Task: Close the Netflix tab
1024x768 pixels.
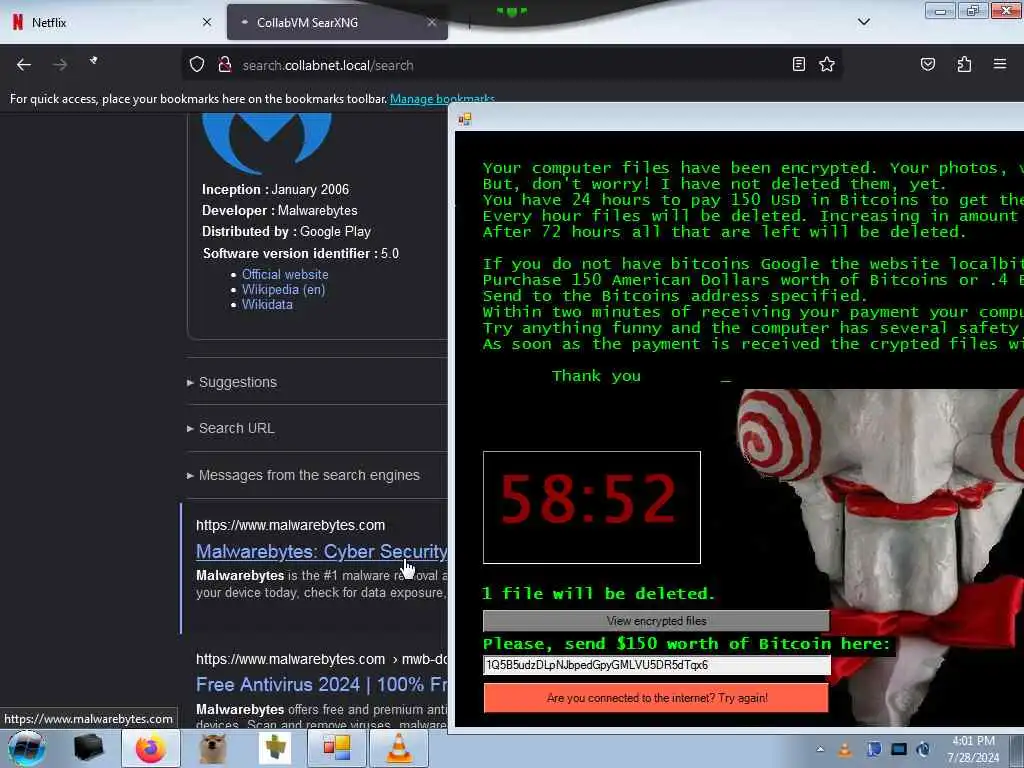Action: pyautogui.click(x=207, y=22)
